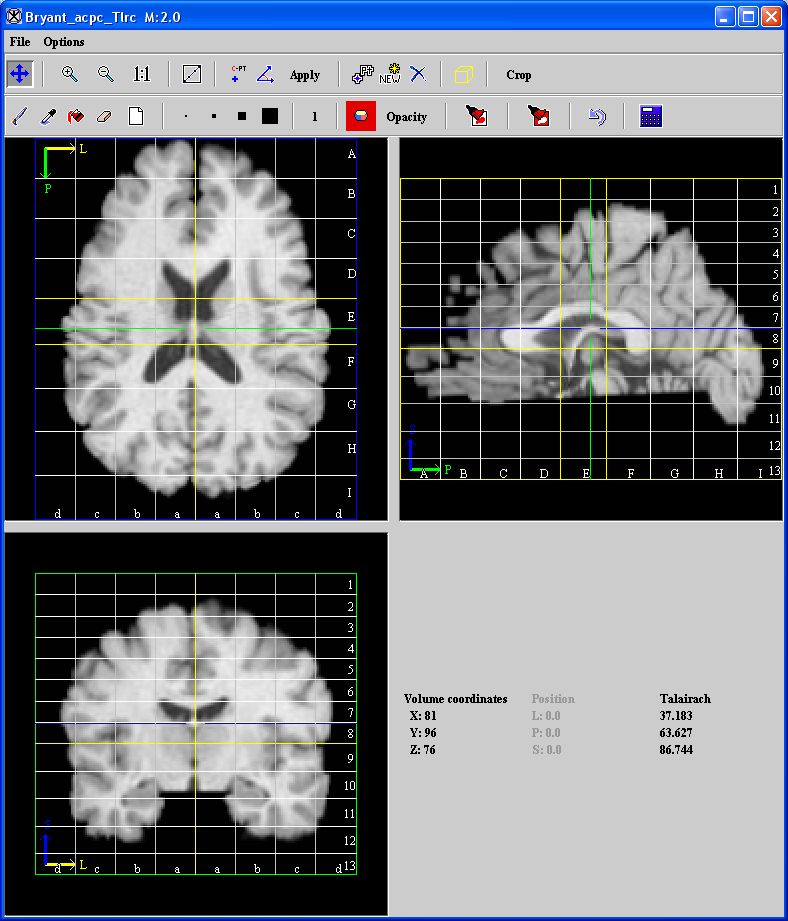Reset view to 1:1 scale

click(142, 74)
